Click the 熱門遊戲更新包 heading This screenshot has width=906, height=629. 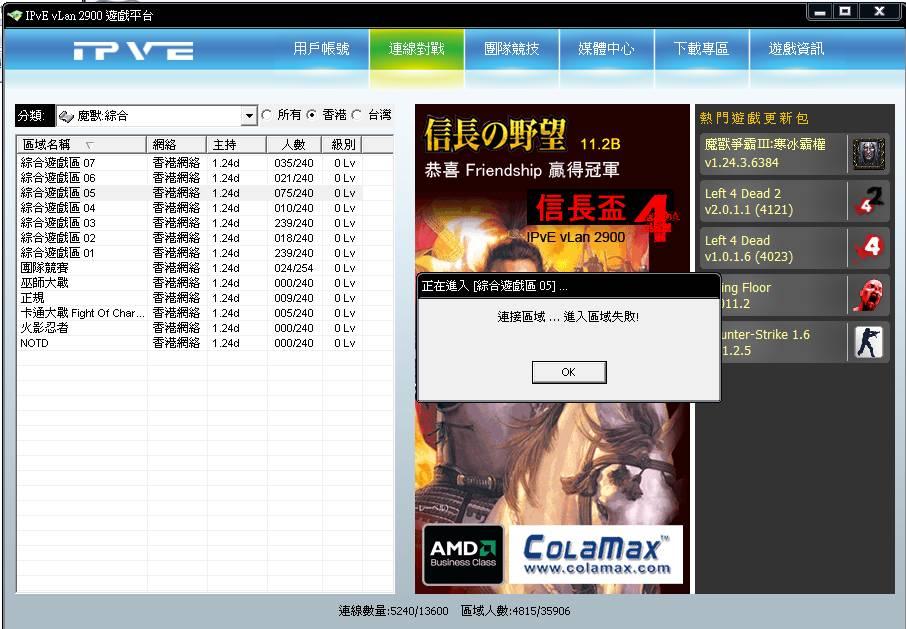point(754,118)
